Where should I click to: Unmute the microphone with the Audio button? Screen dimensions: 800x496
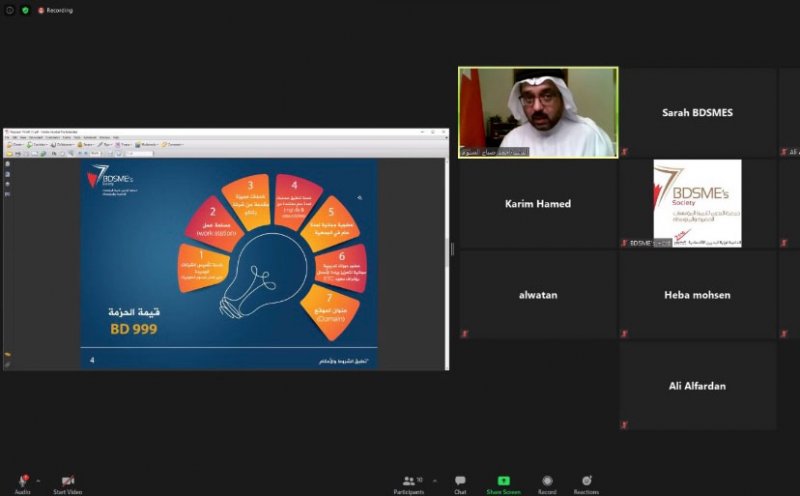[22, 484]
